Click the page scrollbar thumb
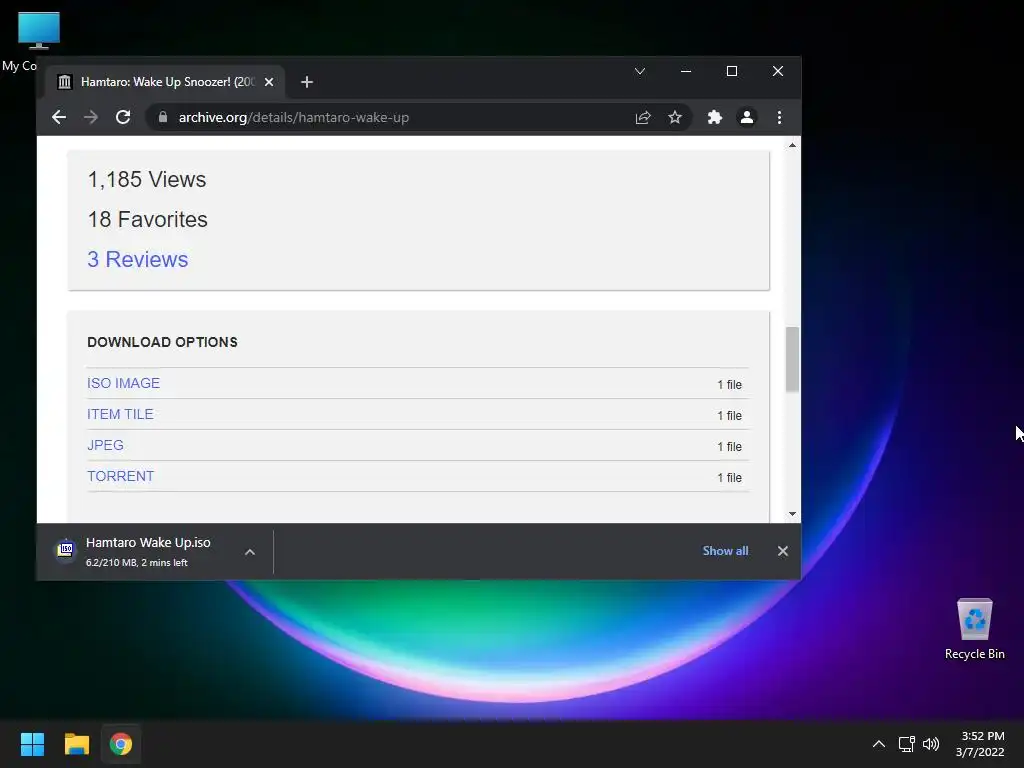 click(792, 359)
